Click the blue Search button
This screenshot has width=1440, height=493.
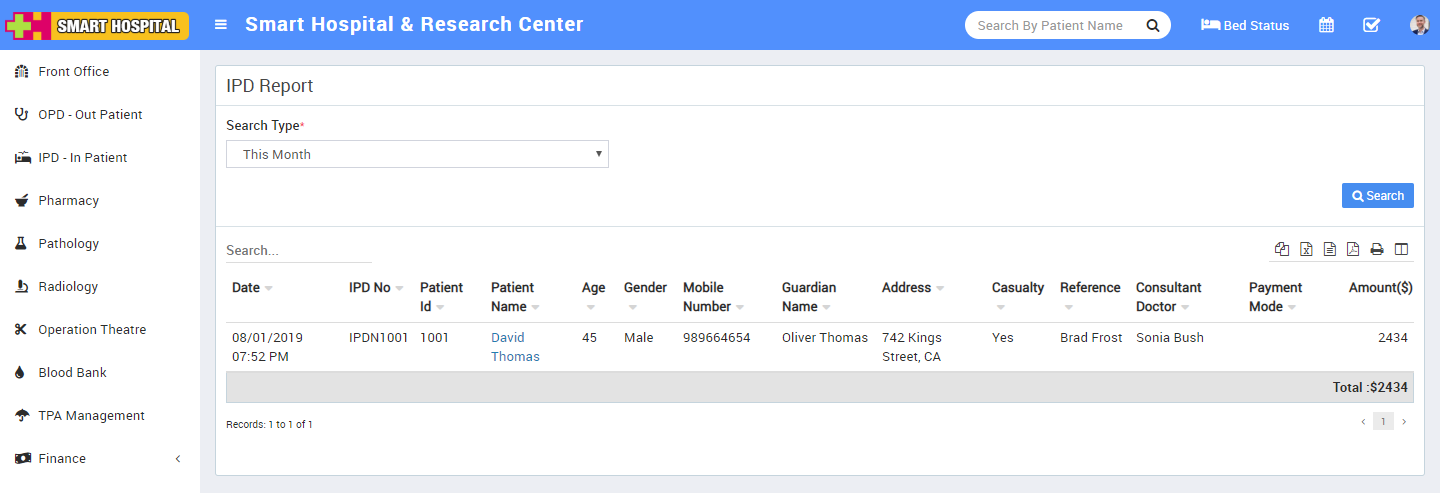(1377, 196)
